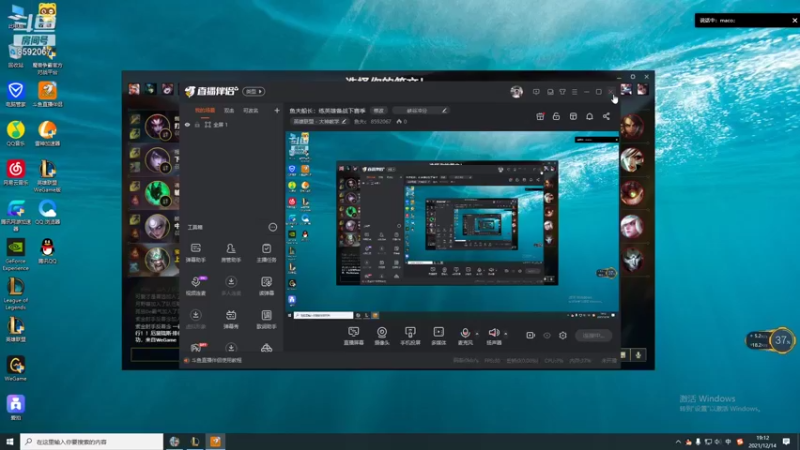800x450 pixels.
Task: Add a 摄像头 camera source
Action: coord(382,336)
